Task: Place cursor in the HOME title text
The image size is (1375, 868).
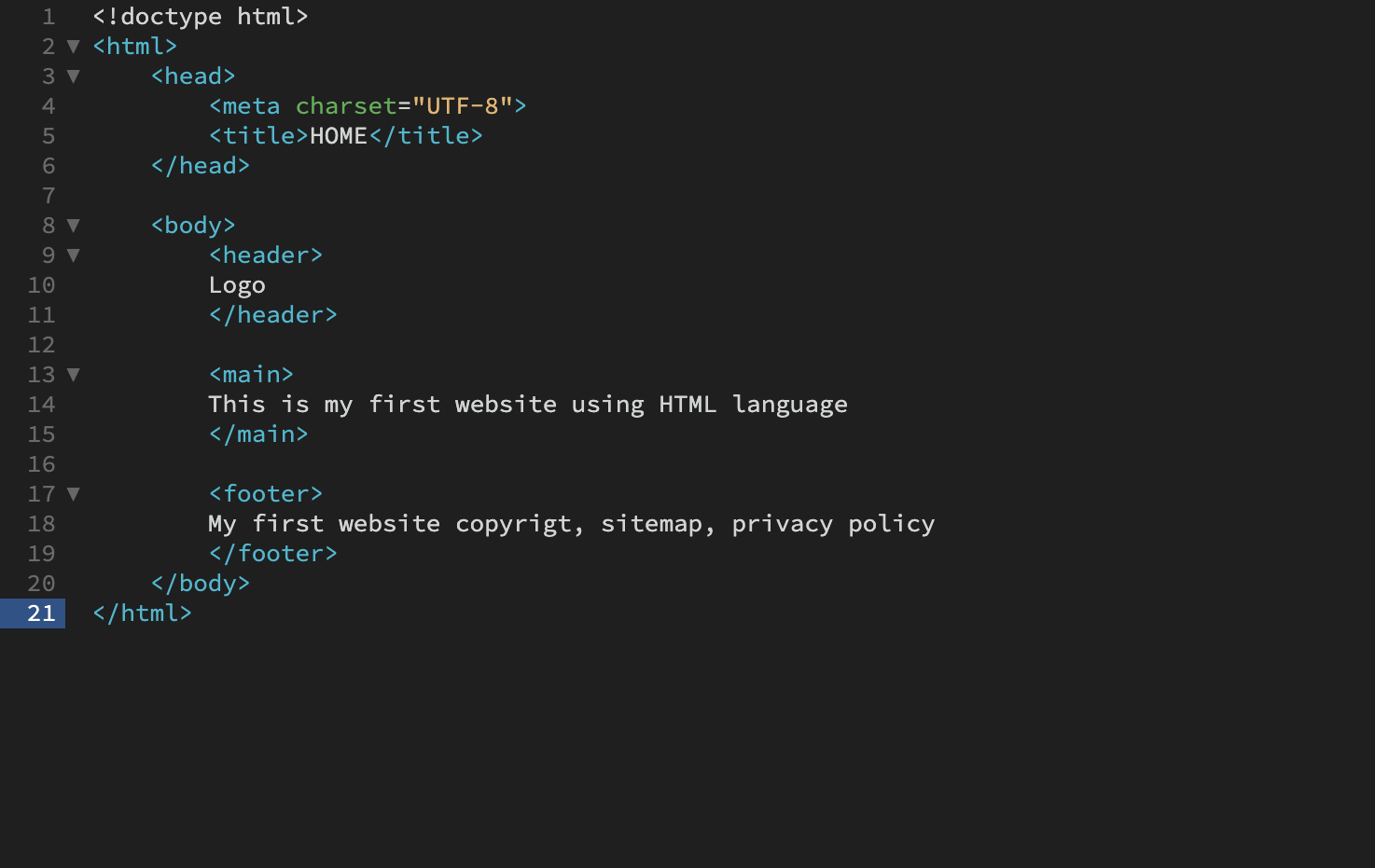Action: pos(339,136)
